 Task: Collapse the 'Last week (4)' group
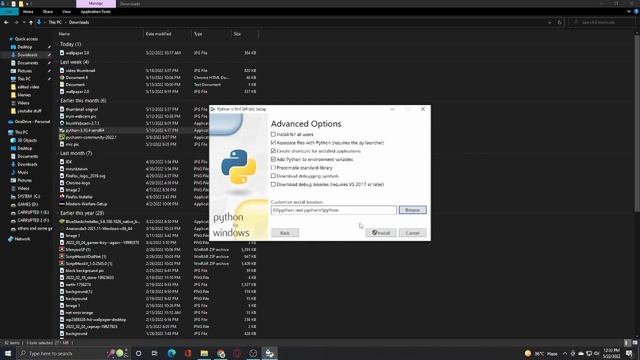[58, 62]
